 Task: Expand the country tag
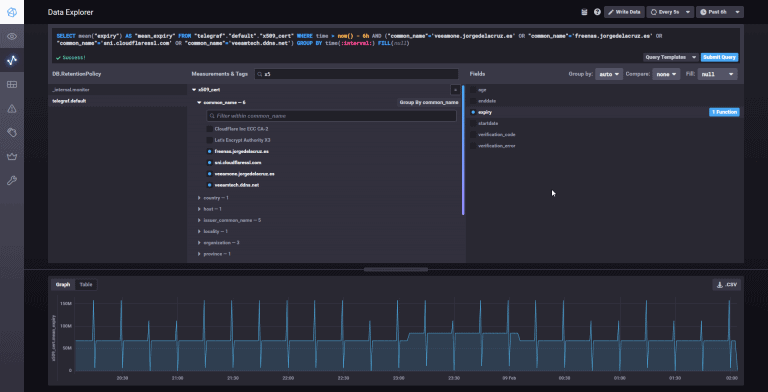[x=199, y=198]
